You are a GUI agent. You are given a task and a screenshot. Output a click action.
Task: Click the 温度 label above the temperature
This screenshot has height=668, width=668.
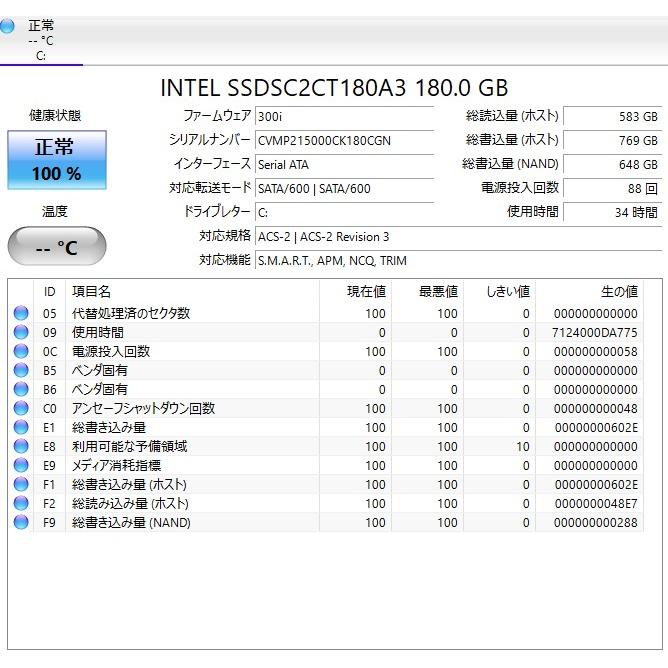tap(55, 211)
